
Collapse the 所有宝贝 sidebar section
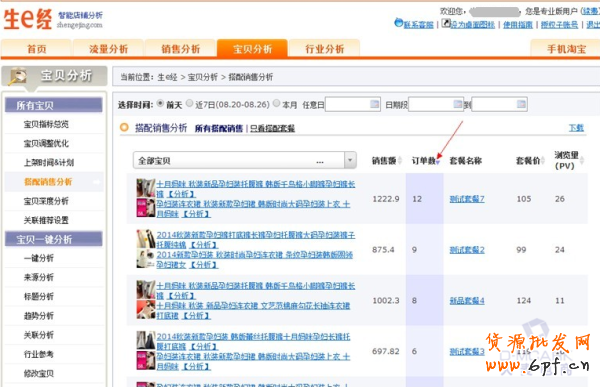coord(54,105)
